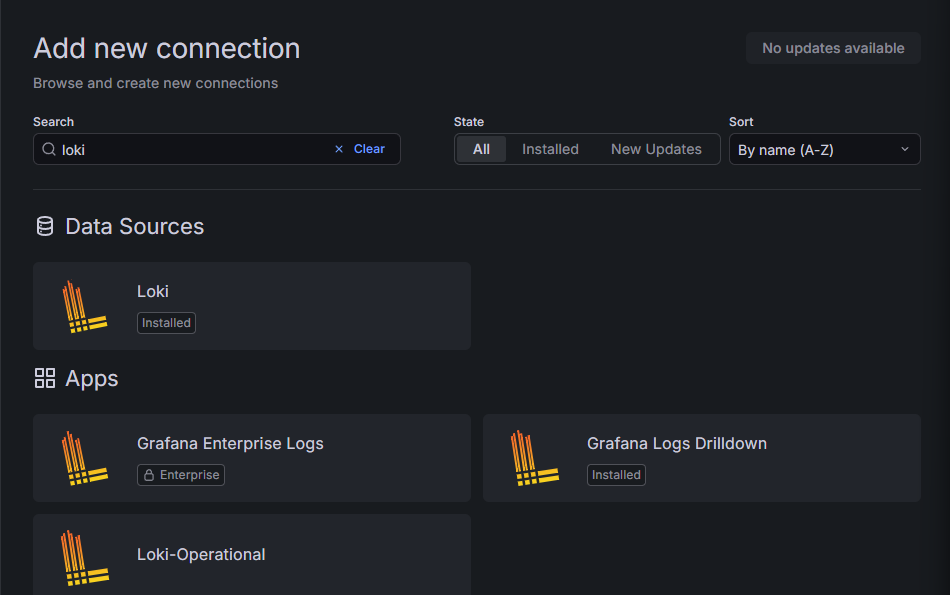This screenshot has width=950, height=595.
Task: Select the All state filter
Action: pos(481,148)
